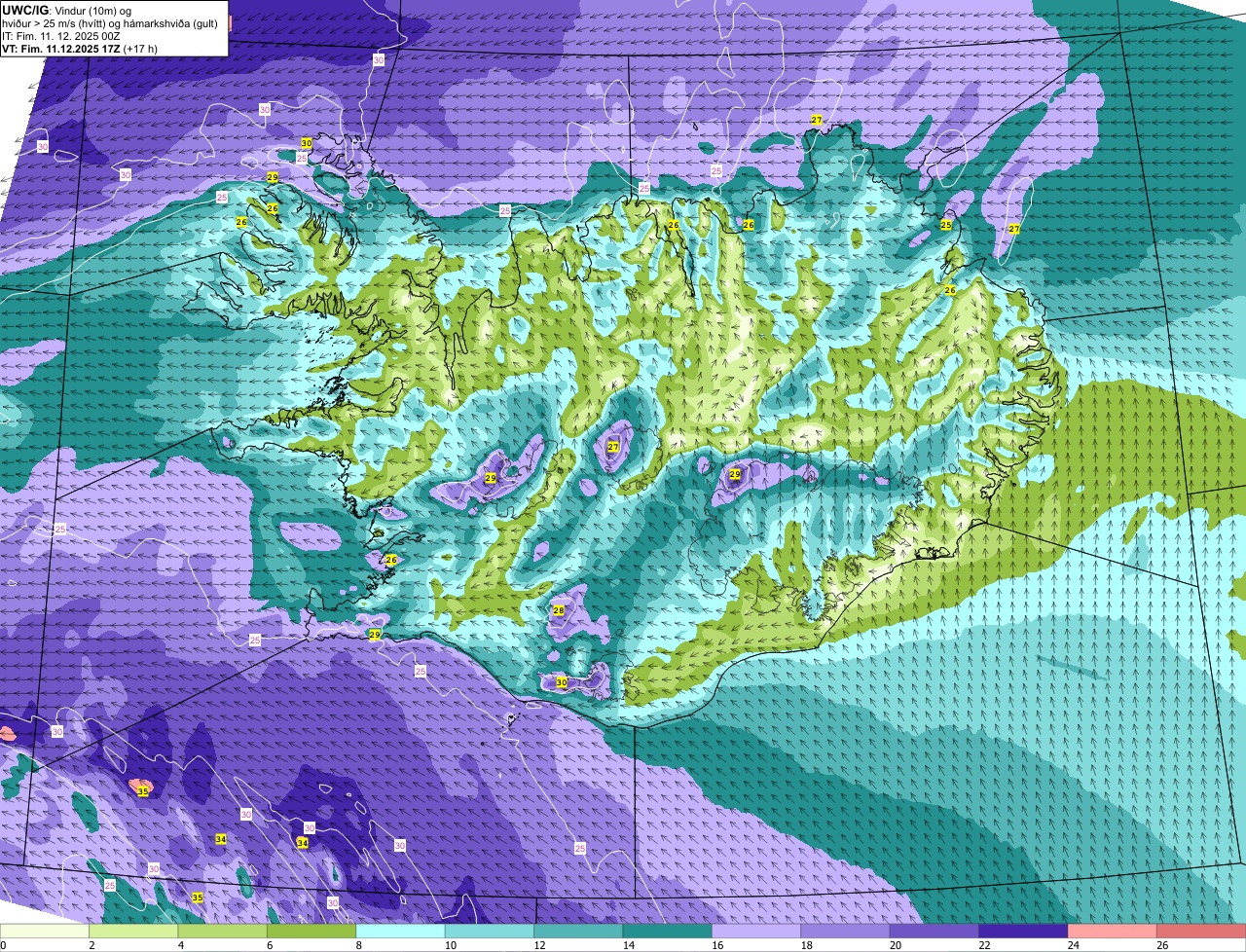1246x952 pixels.
Task: Click yellow '27' label offshore east of Iceland
Action: pyautogui.click(x=1014, y=229)
